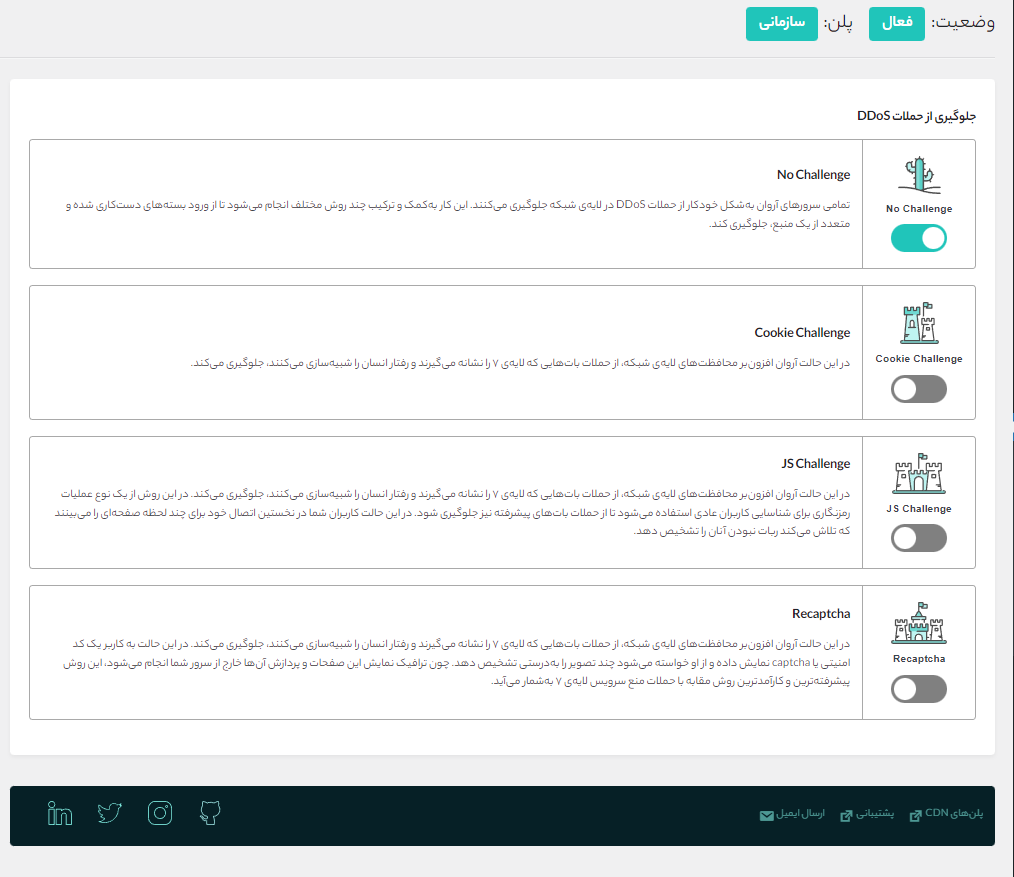
Task: Disable the No Challenge toggle
Action: pyautogui.click(x=919, y=238)
